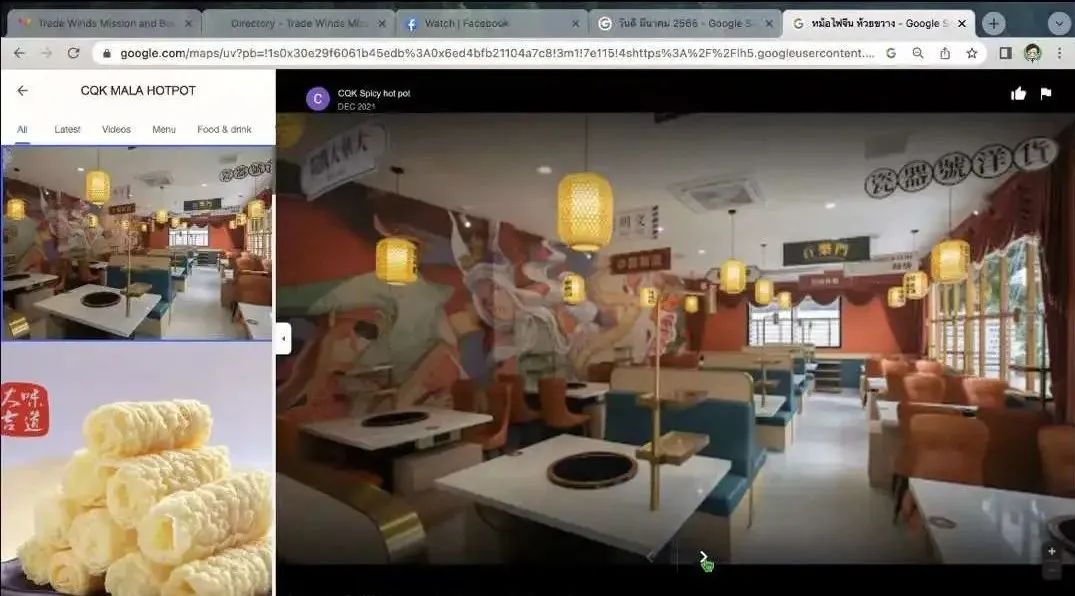1075x596 pixels.
Task: Zoom in on the photo with plus button
Action: point(1051,551)
